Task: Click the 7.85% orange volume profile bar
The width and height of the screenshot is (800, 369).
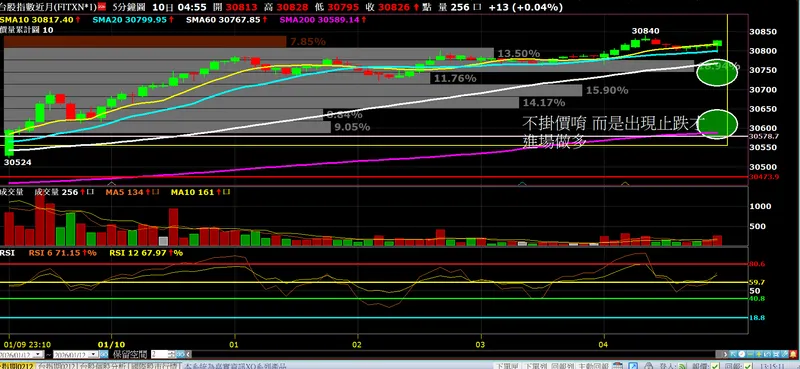Action: coord(145,41)
